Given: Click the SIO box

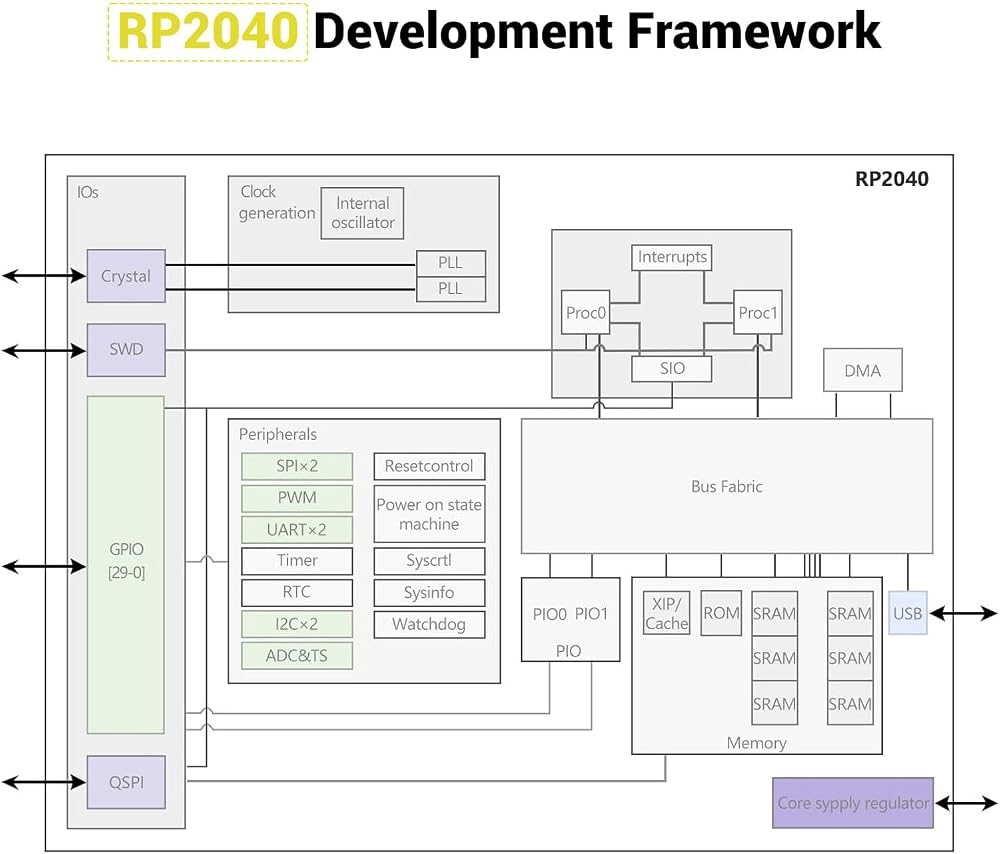Looking at the screenshot, I should (x=672, y=369).
